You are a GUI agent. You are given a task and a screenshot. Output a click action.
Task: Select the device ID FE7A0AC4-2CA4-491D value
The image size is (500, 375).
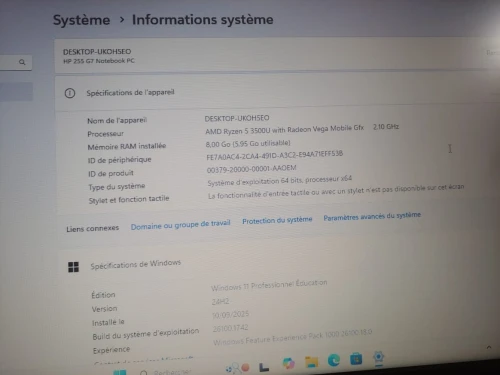[x=274, y=155]
